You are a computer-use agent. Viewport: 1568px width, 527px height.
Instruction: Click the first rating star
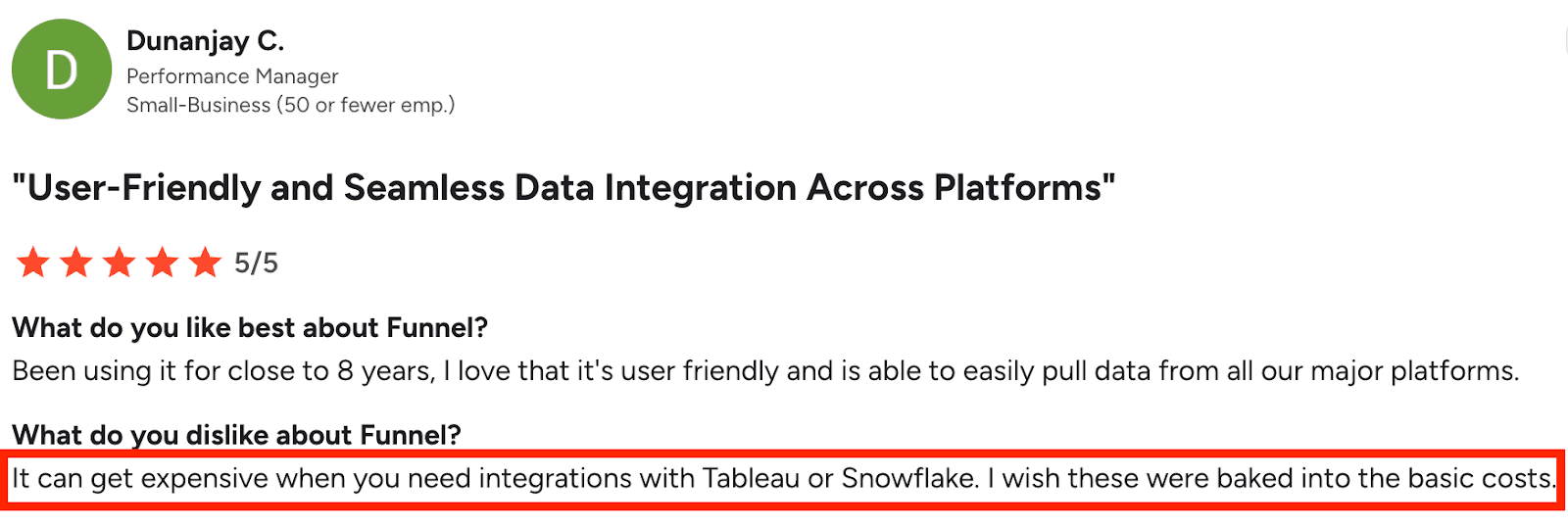tap(33, 263)
